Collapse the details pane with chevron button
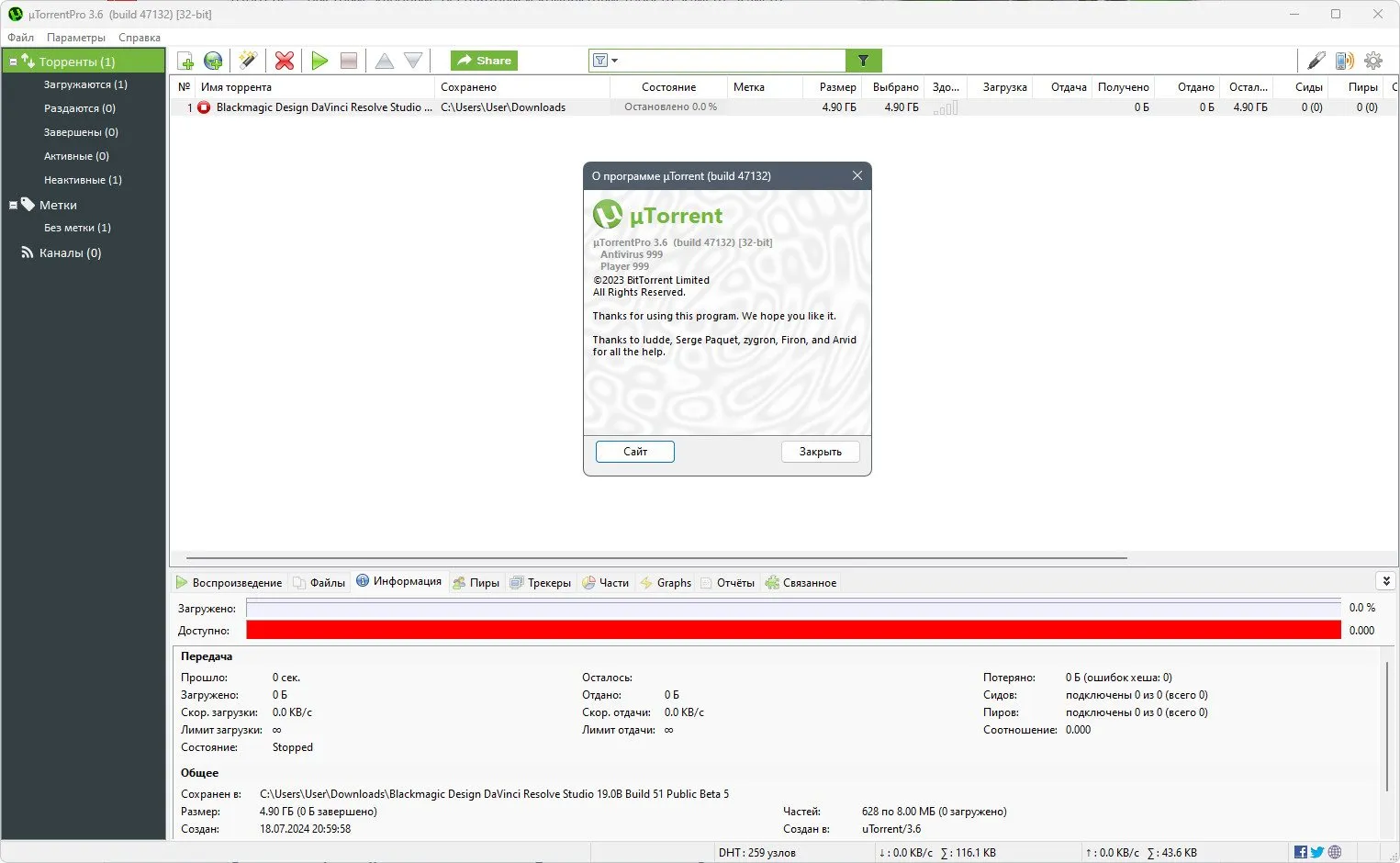 [1385, 581]
